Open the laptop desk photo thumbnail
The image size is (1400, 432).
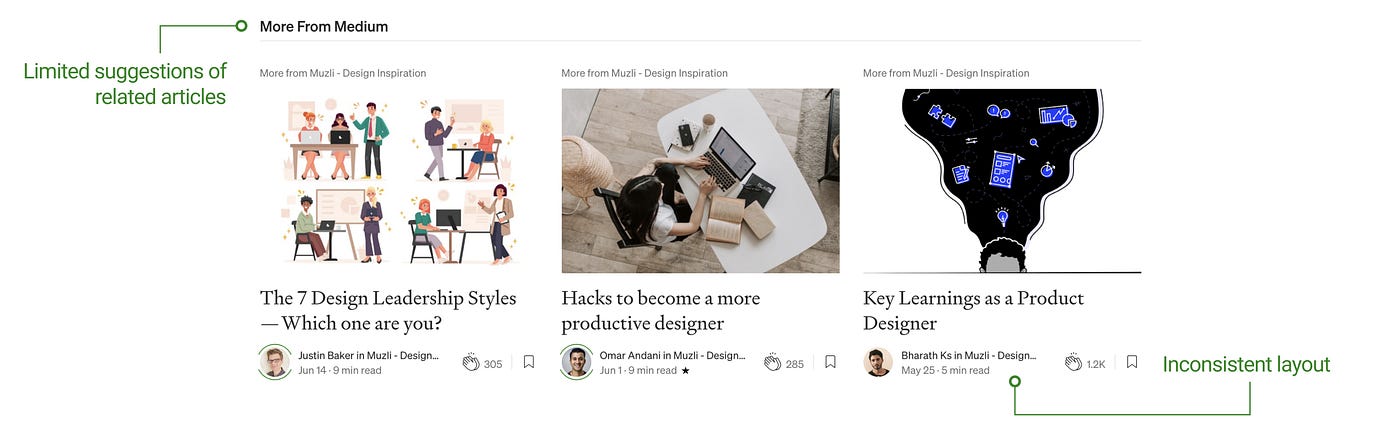coord(700,181)
